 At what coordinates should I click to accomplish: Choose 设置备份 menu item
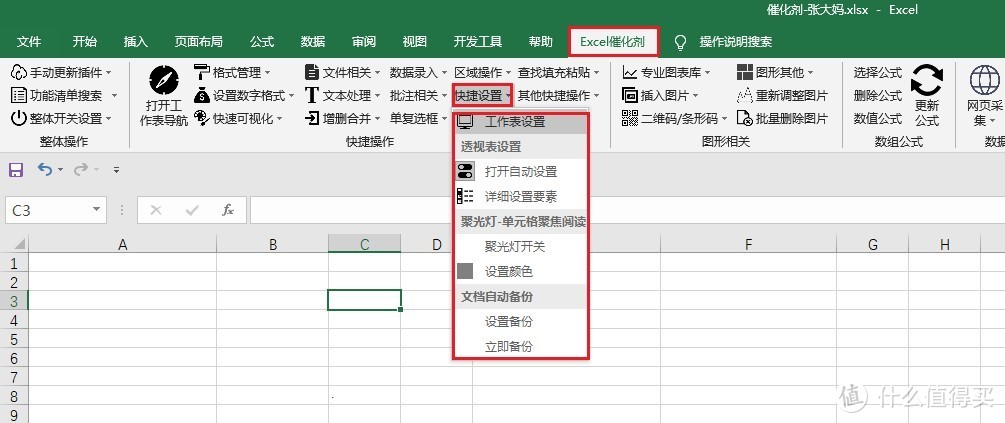[520, 322]
